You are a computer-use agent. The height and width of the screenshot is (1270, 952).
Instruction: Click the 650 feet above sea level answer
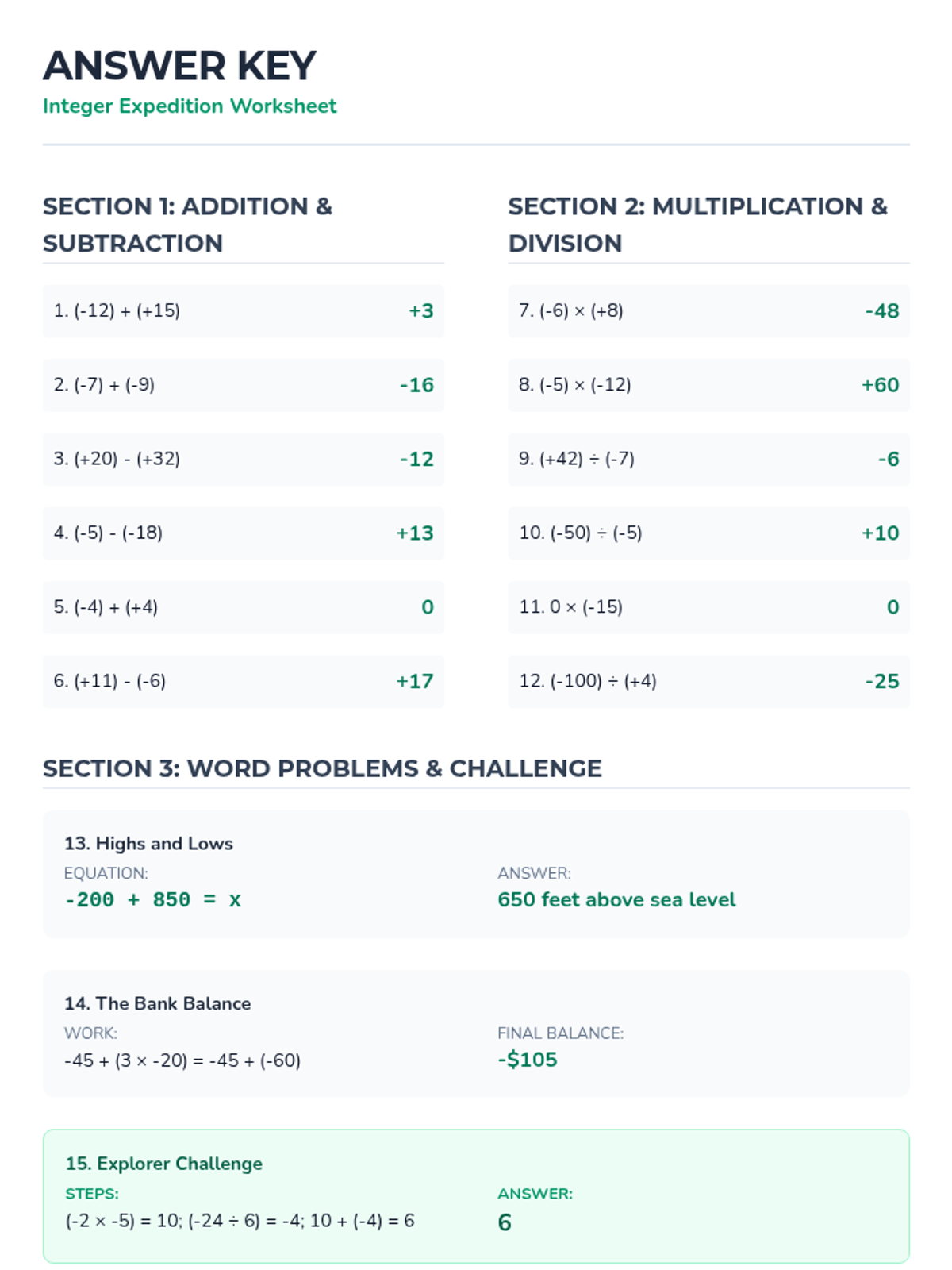coord(616,900)
